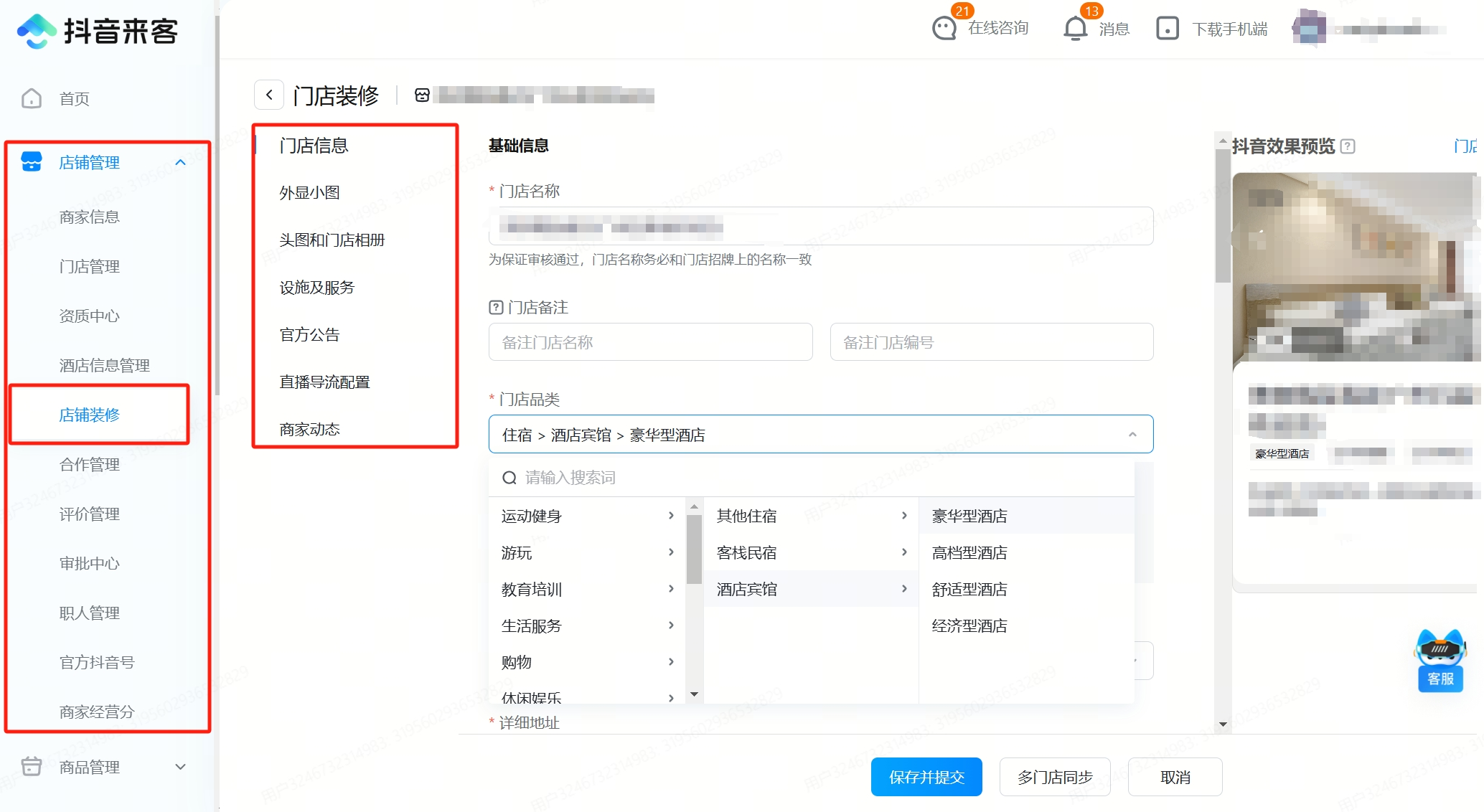Click the online consultation chat icon

944,29
